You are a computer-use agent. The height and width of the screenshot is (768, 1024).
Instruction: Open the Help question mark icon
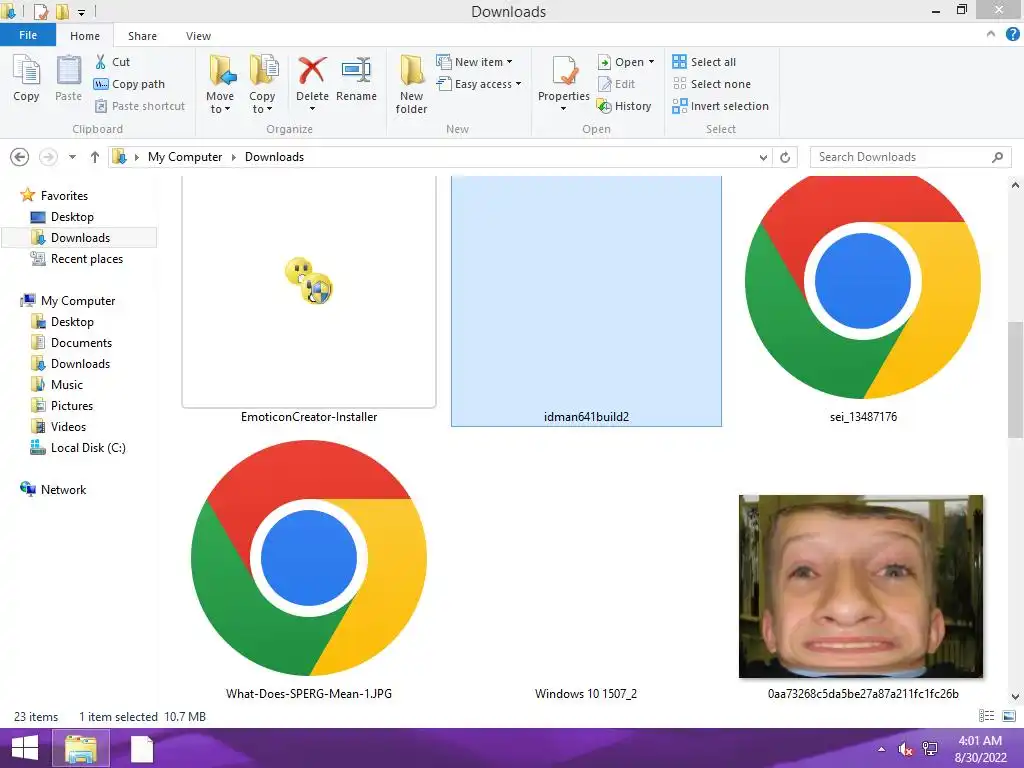point(1012,34)
